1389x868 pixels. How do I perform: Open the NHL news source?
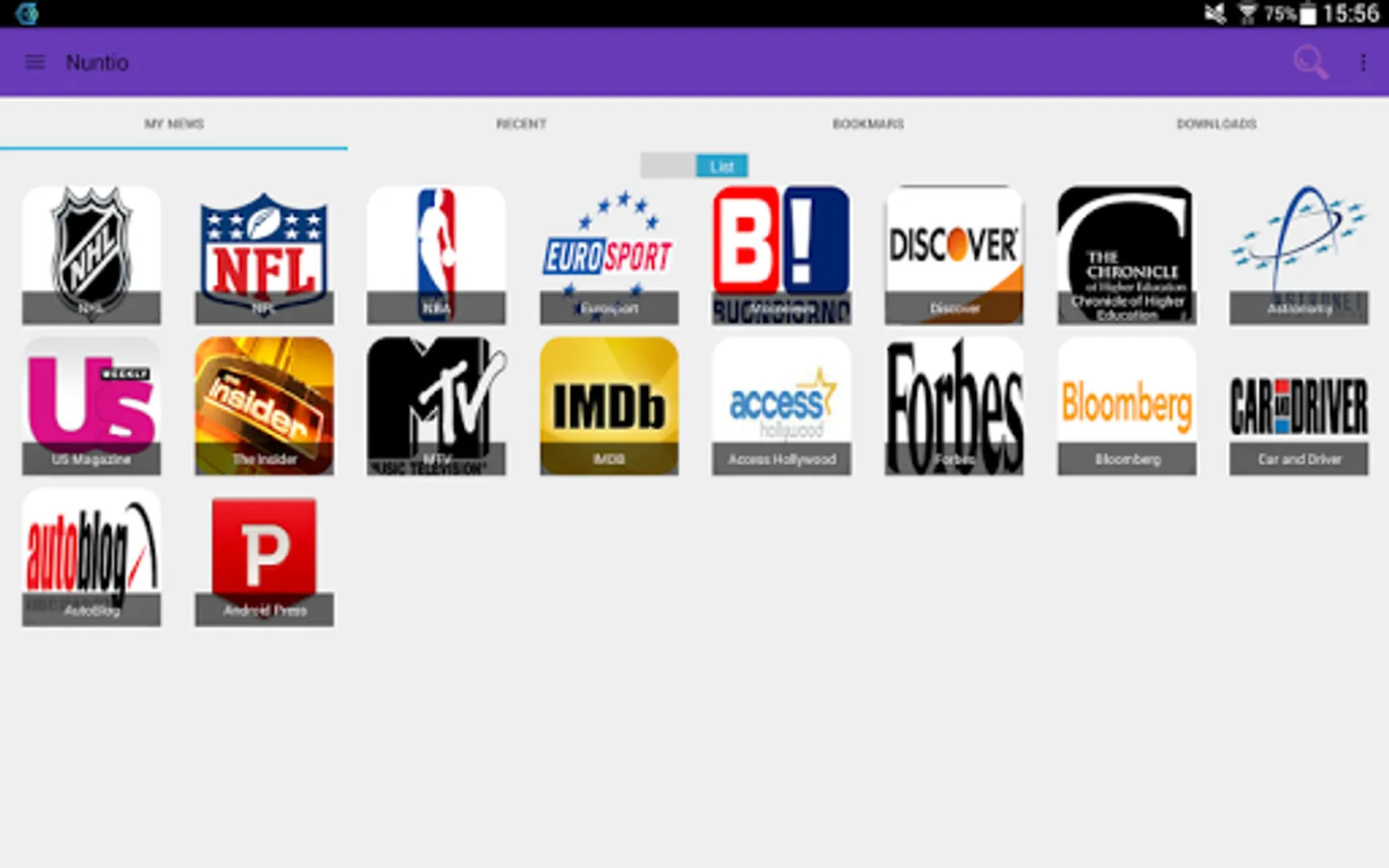(x=92, y=255)
